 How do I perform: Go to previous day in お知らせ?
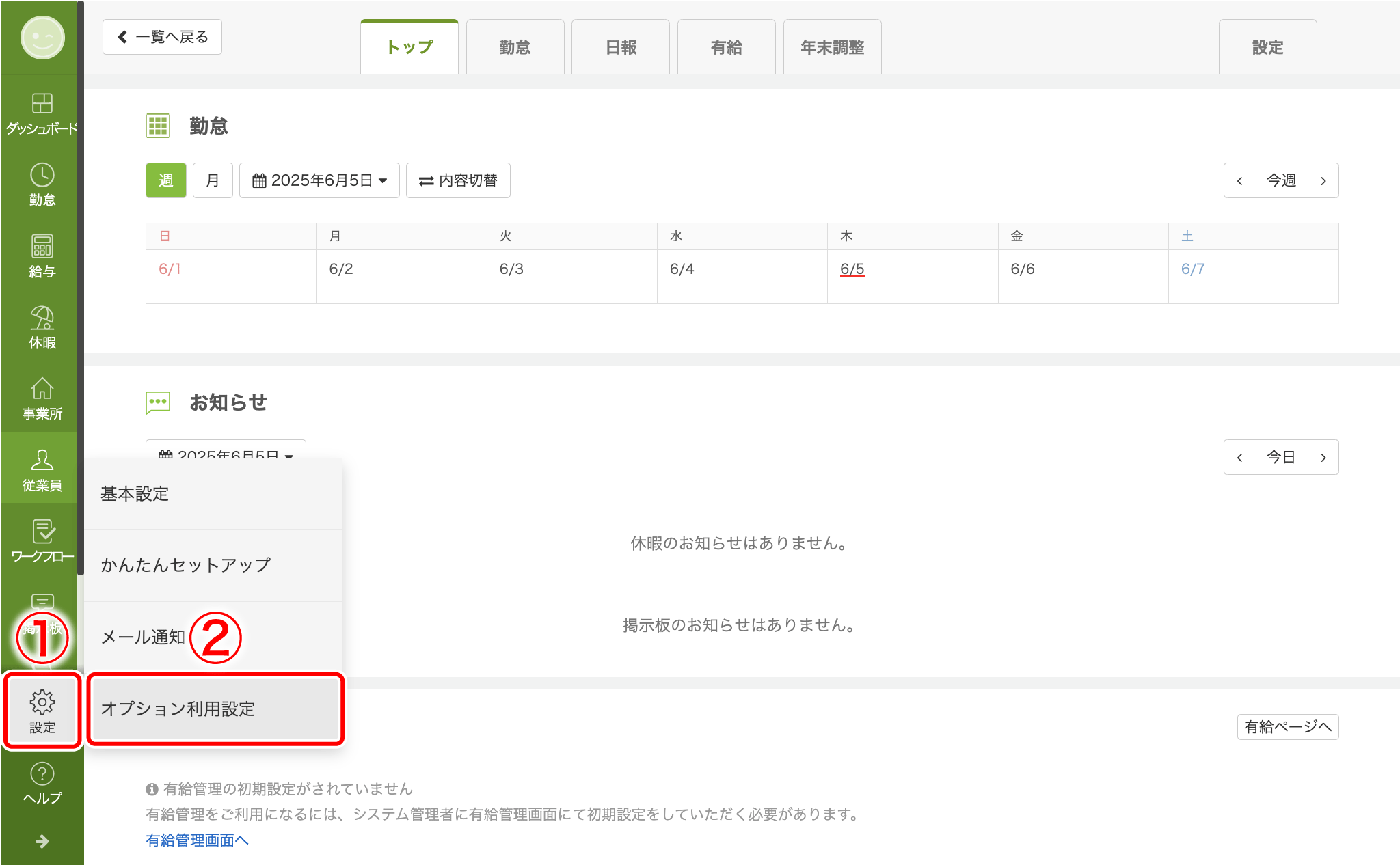[1239, 457]
